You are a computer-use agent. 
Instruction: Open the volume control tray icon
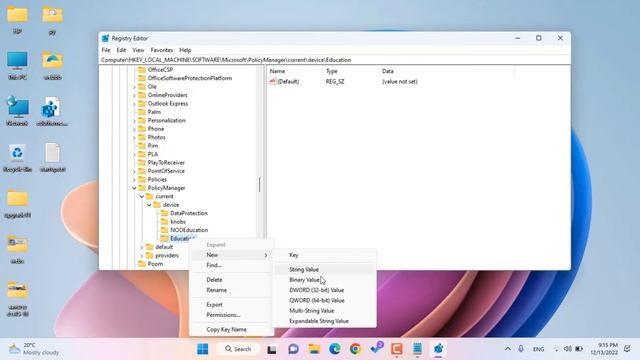(x=567, y=349)
